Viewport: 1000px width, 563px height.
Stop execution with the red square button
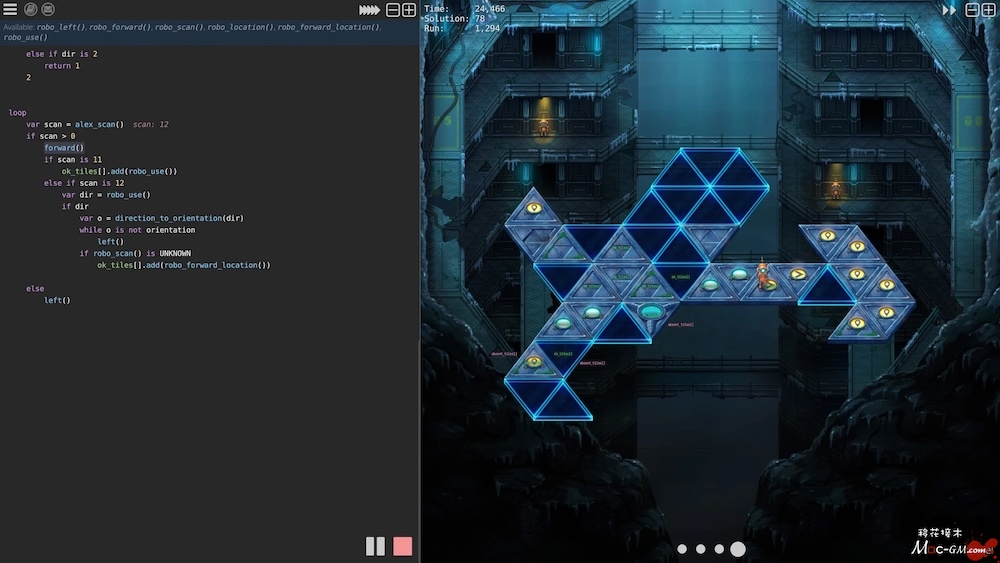coord(403,546)
